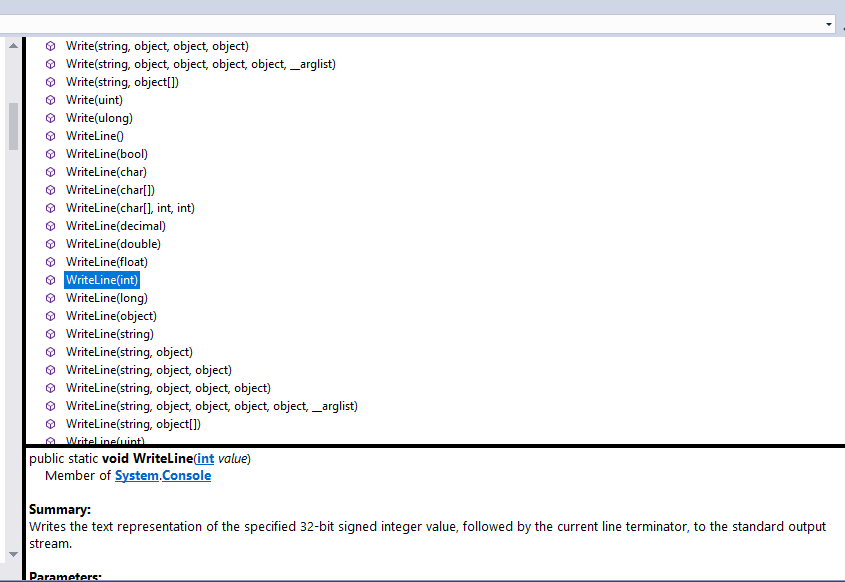Follow the Console class link
This screenshot has height=582, width=845.
coord(186,475)
